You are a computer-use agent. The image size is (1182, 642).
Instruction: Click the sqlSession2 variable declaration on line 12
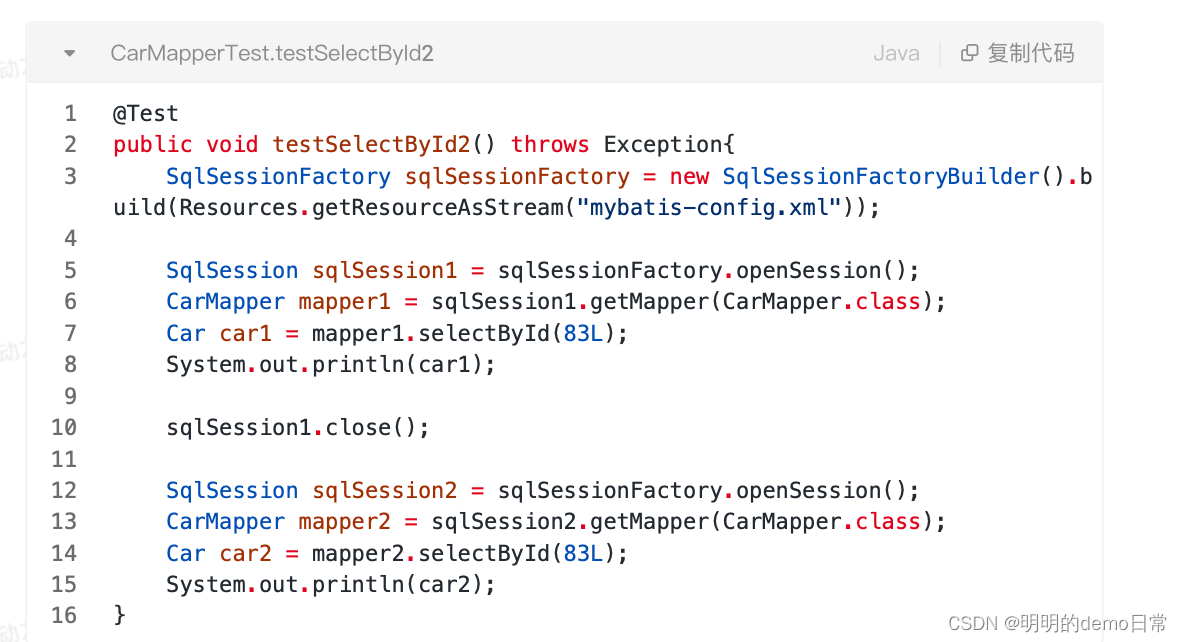384,490
